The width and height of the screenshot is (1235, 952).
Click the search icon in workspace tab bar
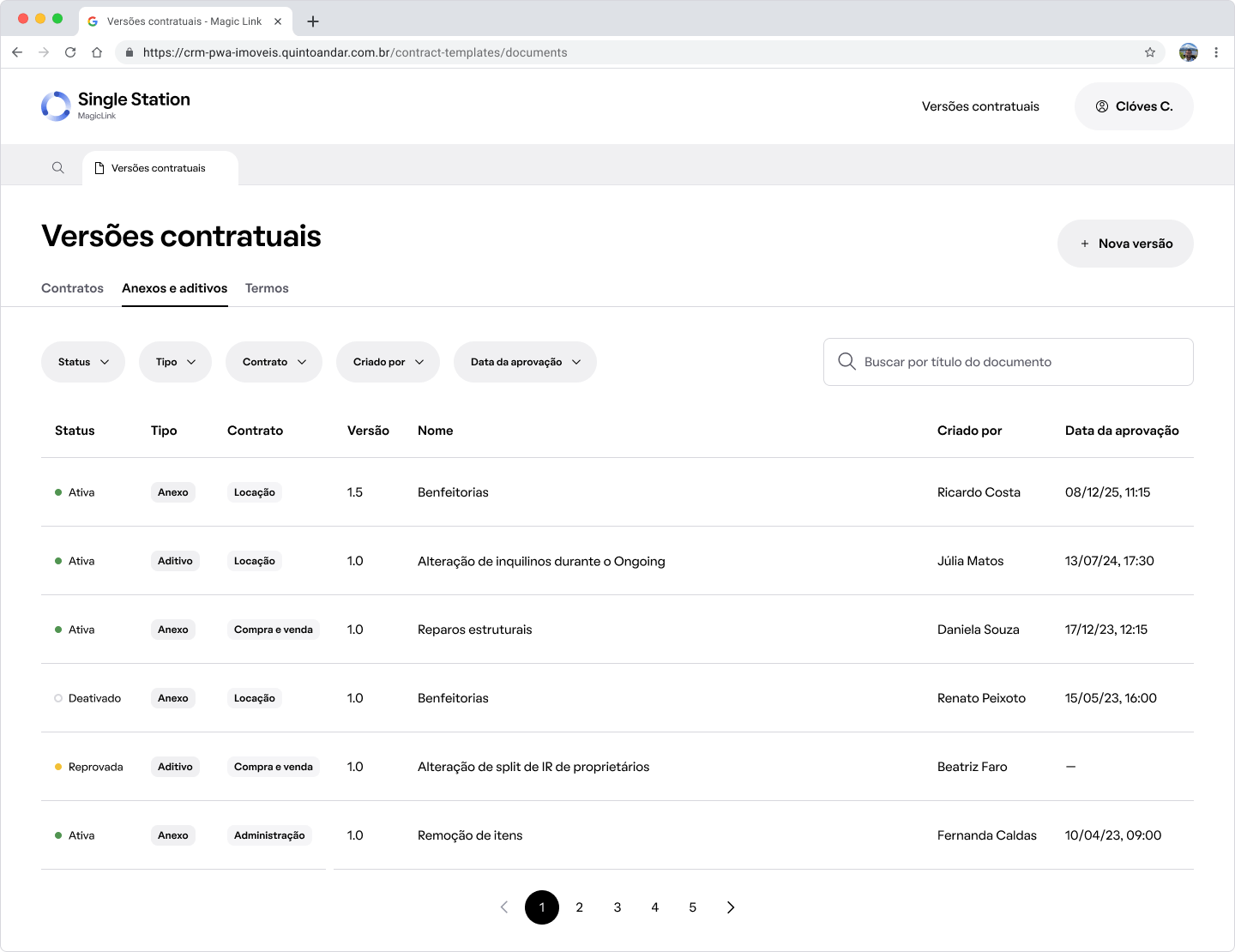[58, 168]
